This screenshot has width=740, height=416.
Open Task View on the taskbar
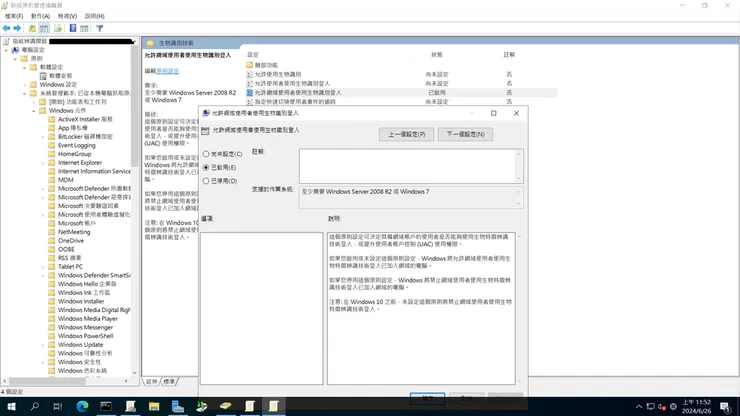click(58, 406)
